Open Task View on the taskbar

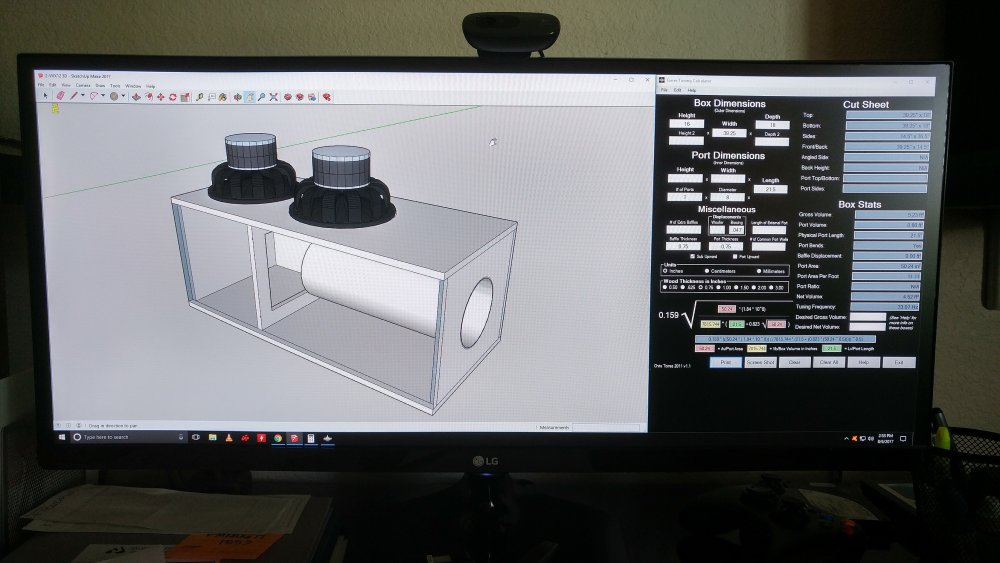(196, 438)
